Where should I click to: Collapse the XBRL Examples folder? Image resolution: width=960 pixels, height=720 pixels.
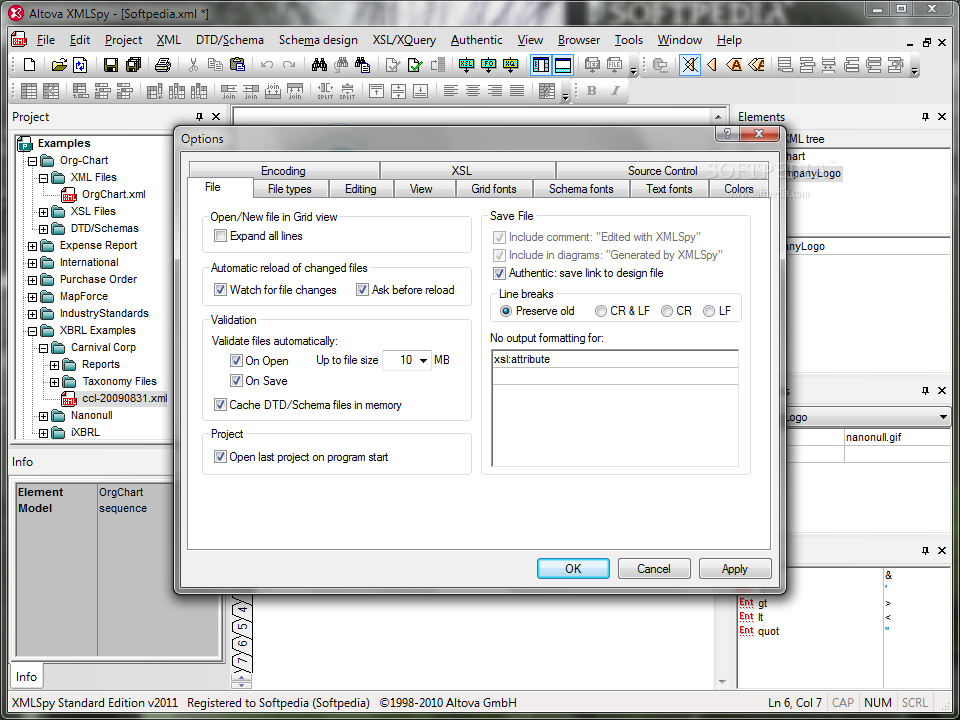pyautogui.click(x=32, y=331)
